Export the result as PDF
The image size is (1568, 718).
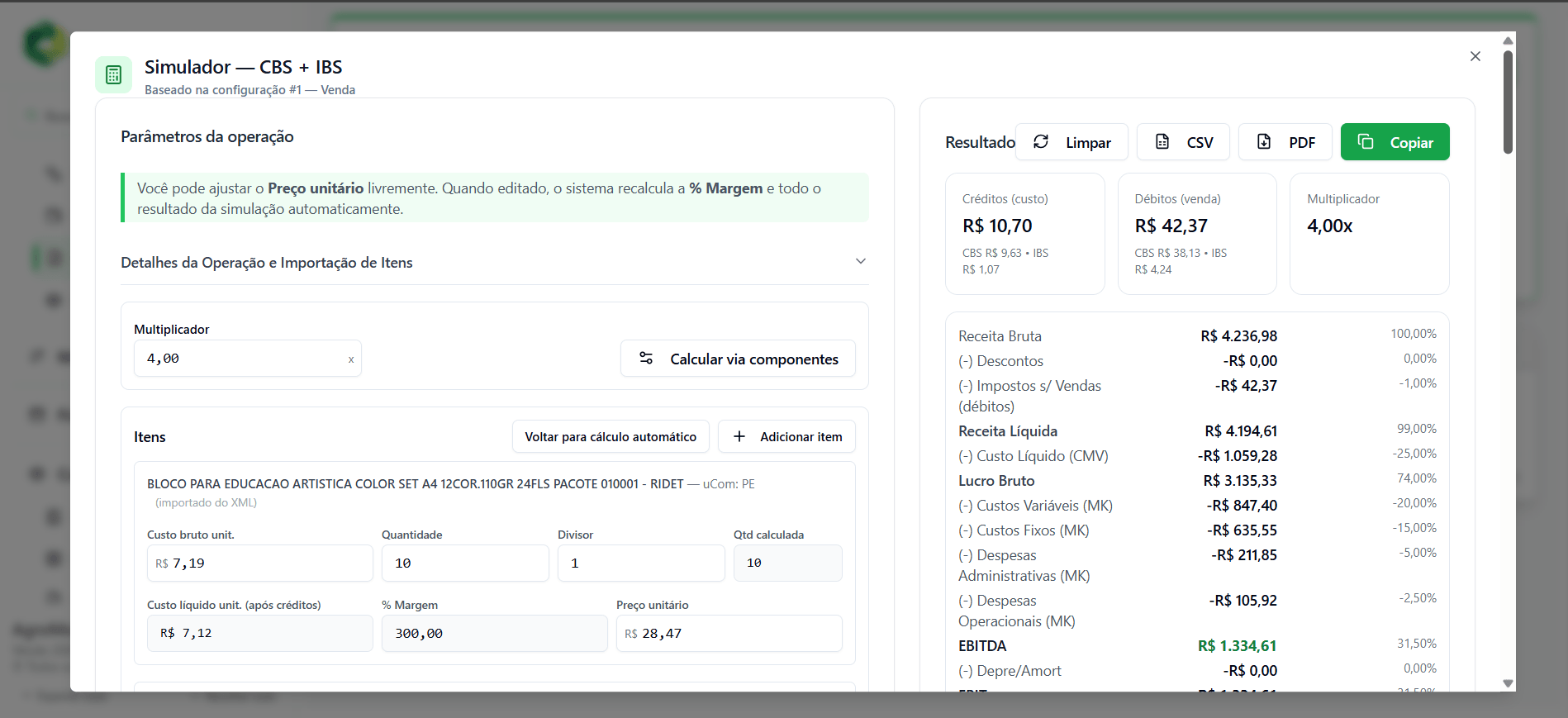coord(1285,142)
